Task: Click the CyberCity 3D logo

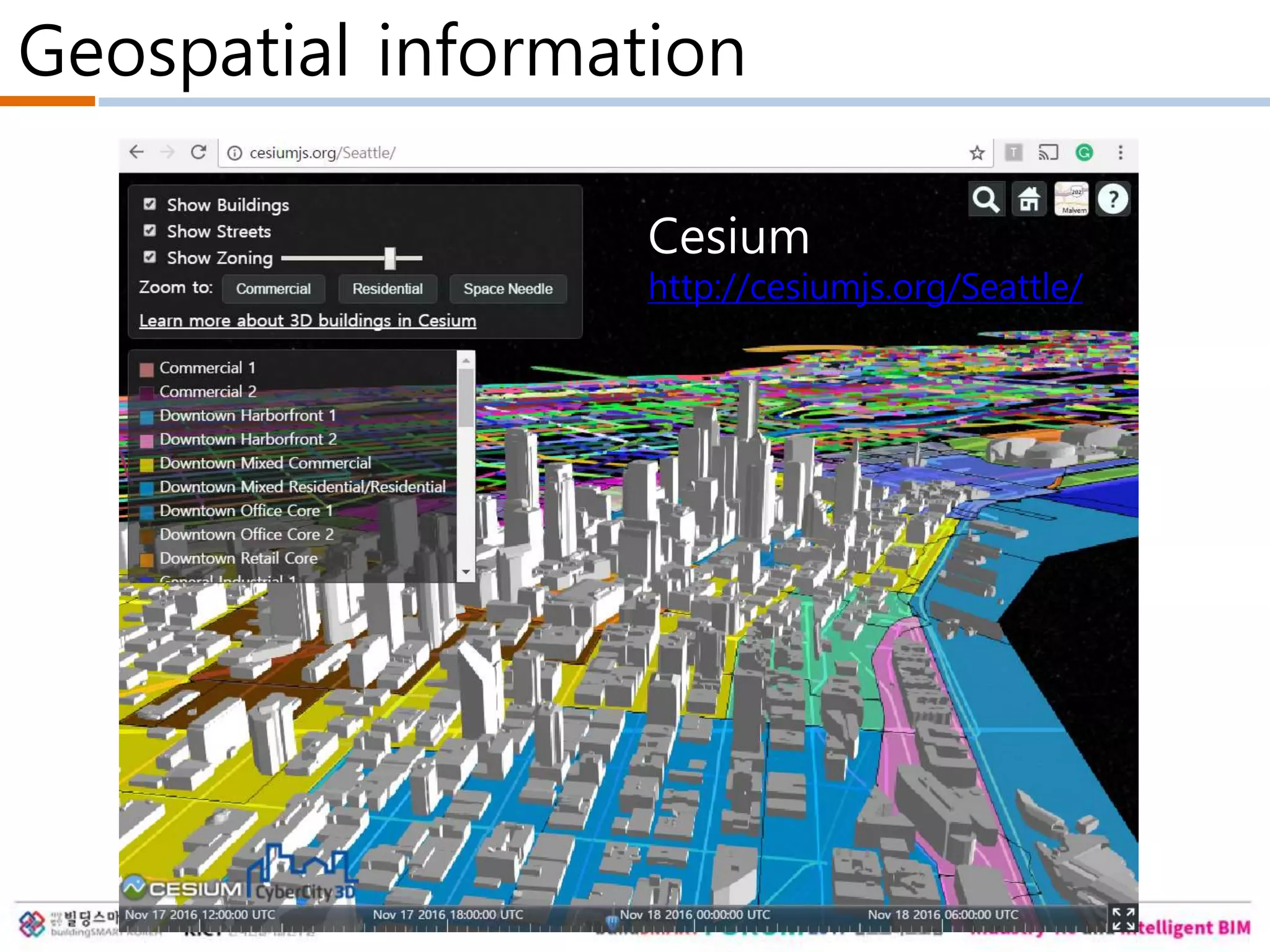Action: pos(303,874)
